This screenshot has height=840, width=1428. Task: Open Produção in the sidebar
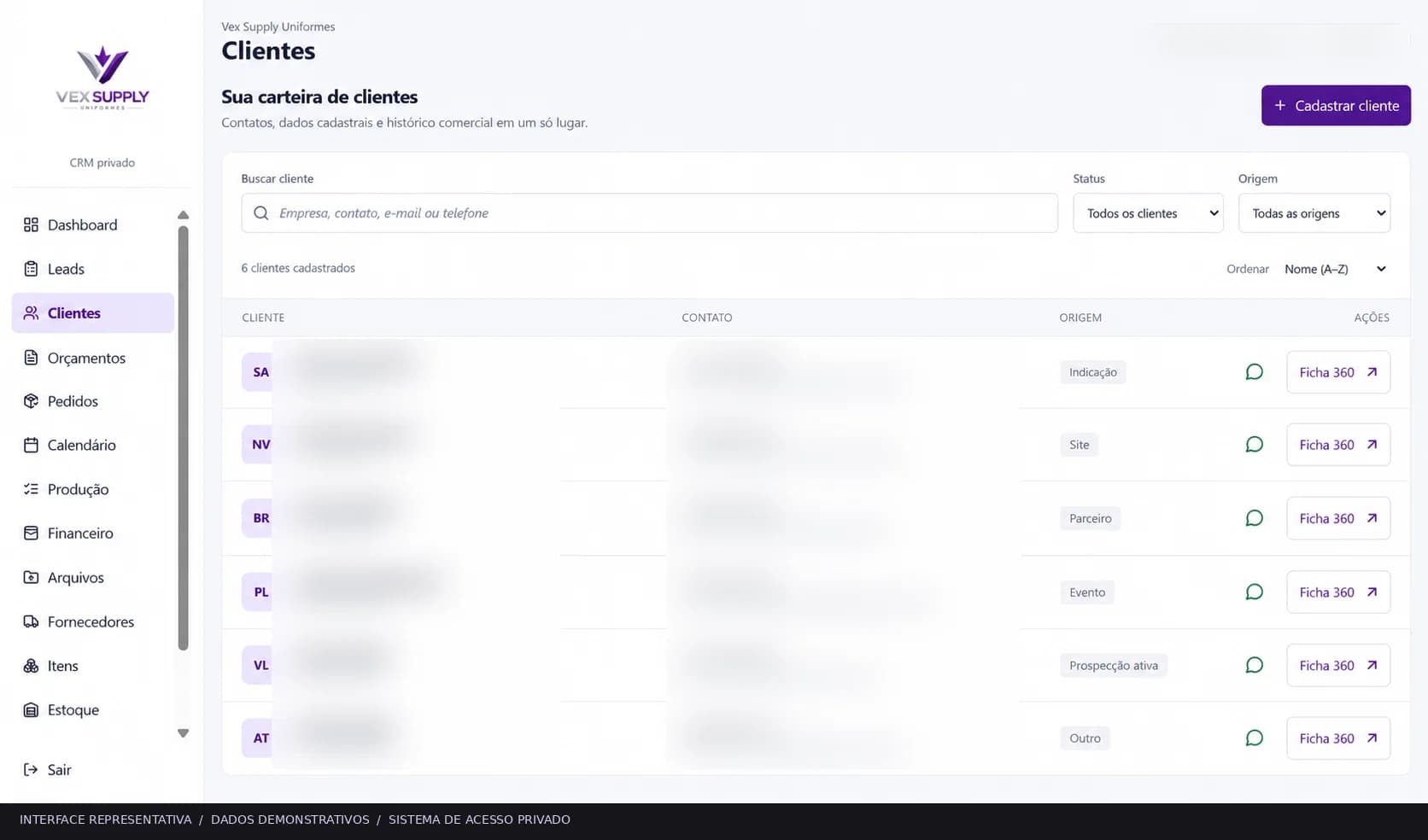(93, 489)
